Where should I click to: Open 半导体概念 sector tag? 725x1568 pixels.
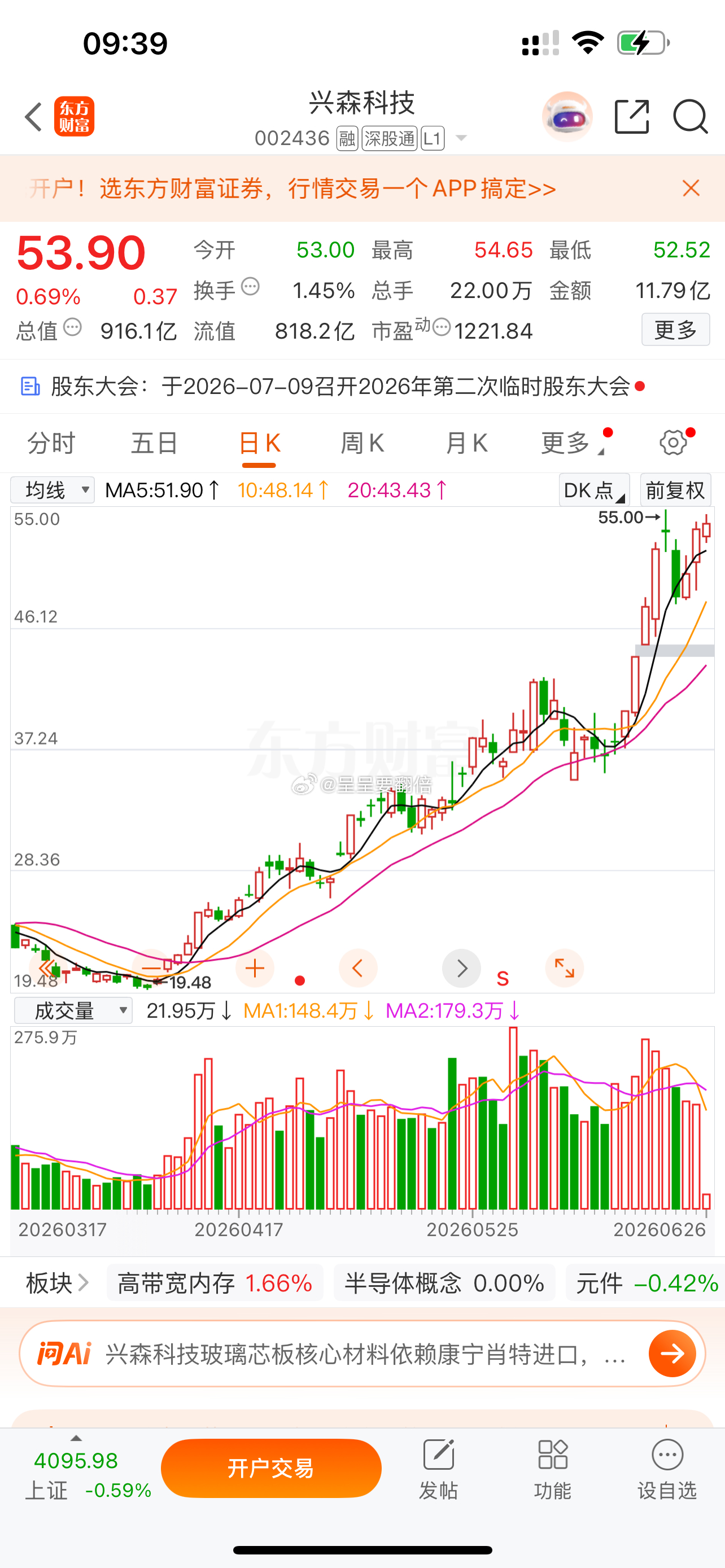(444, 1283)
